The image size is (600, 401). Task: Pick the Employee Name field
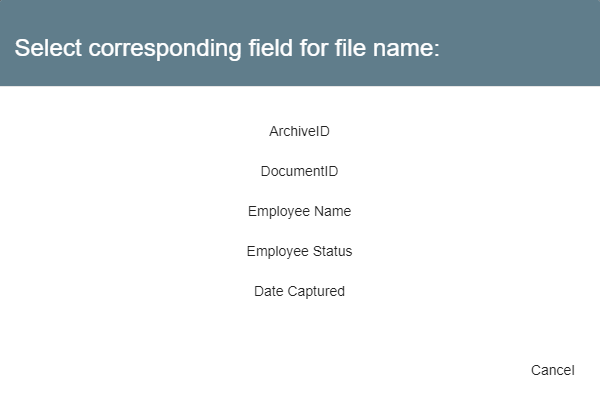[299, 211]
